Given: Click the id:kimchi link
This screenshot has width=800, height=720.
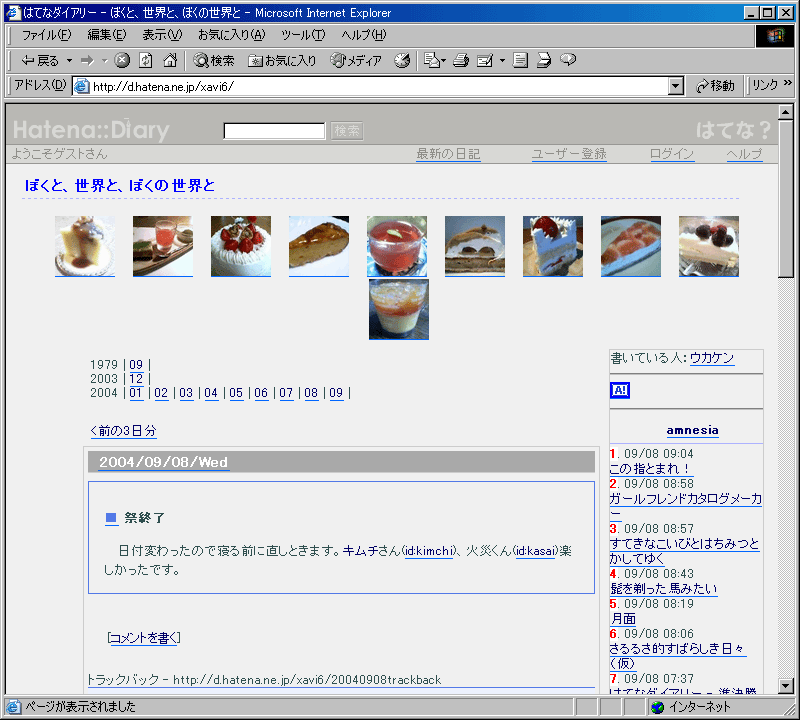Looking at the screenshot, I should [429, 551].
